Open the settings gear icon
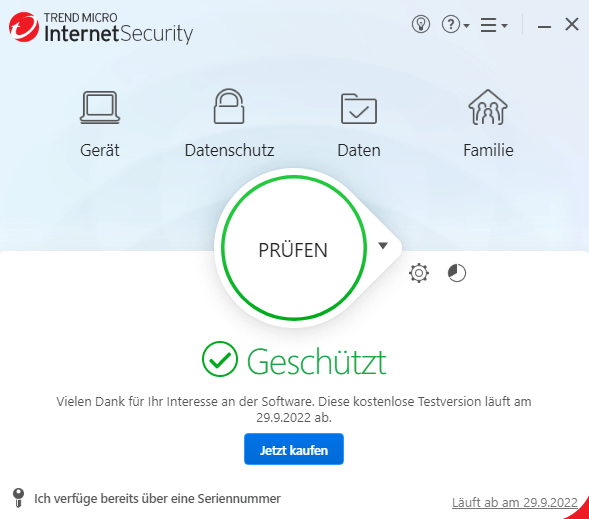The height and width of the screenshot is (519, 589). pos(419,273)
